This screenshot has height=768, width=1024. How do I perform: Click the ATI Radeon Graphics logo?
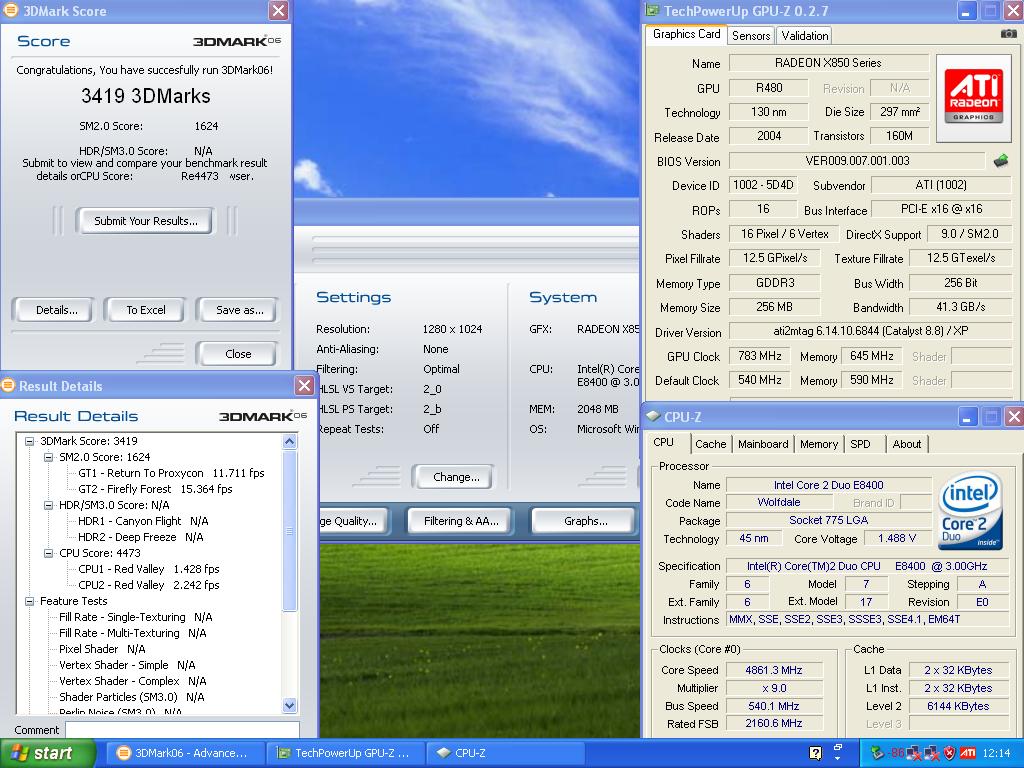pos(973,97)
